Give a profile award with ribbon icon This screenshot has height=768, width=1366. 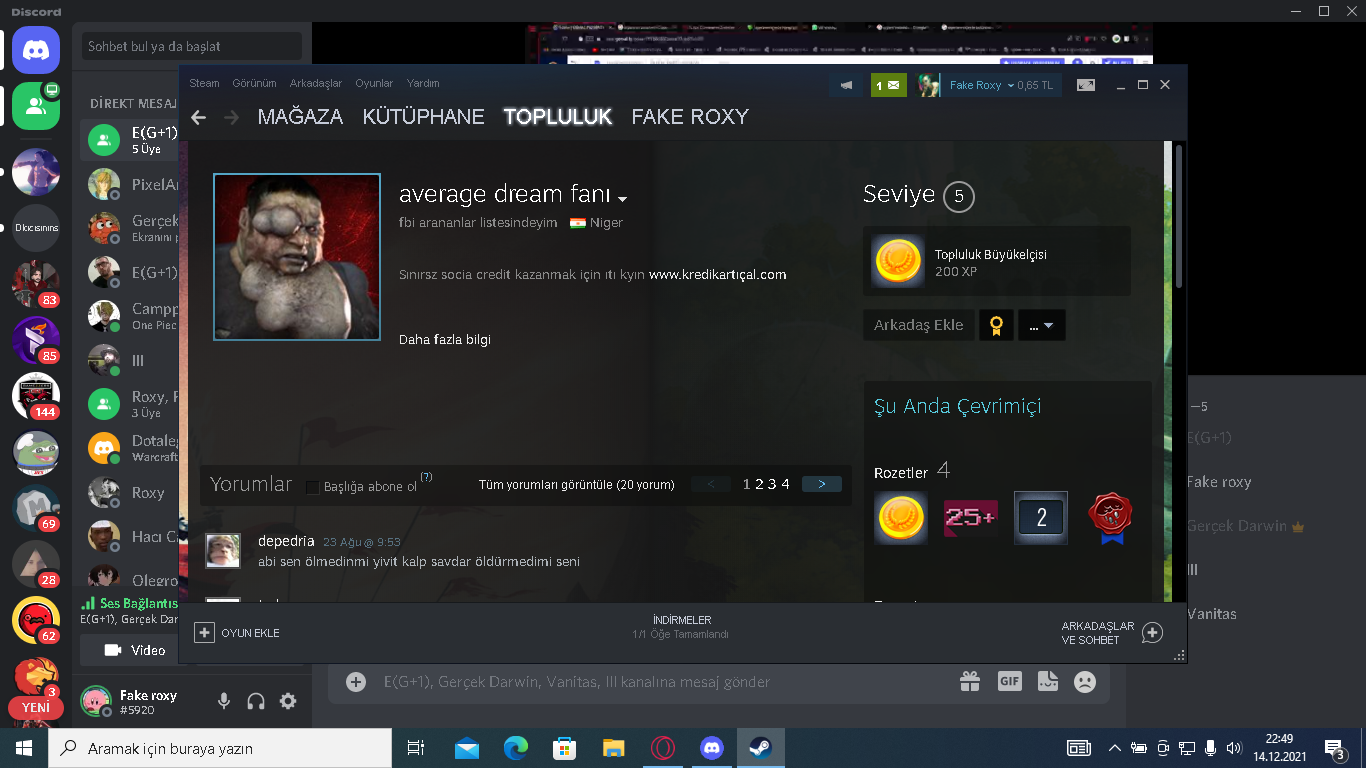[x=996, y=325]
